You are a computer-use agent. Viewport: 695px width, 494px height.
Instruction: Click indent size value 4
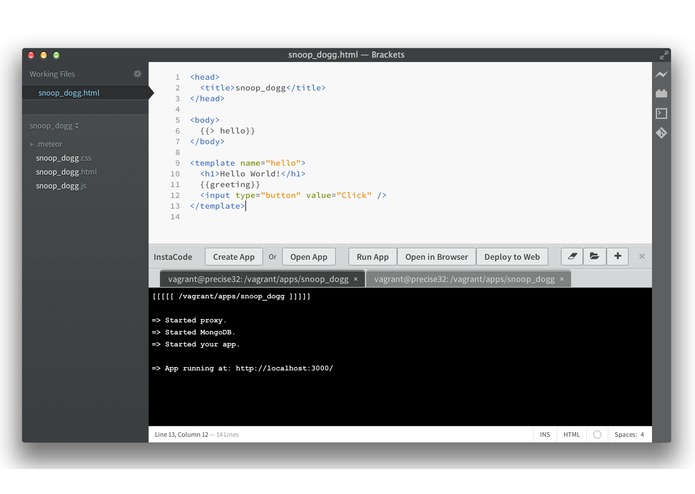[x=642, y=435]
